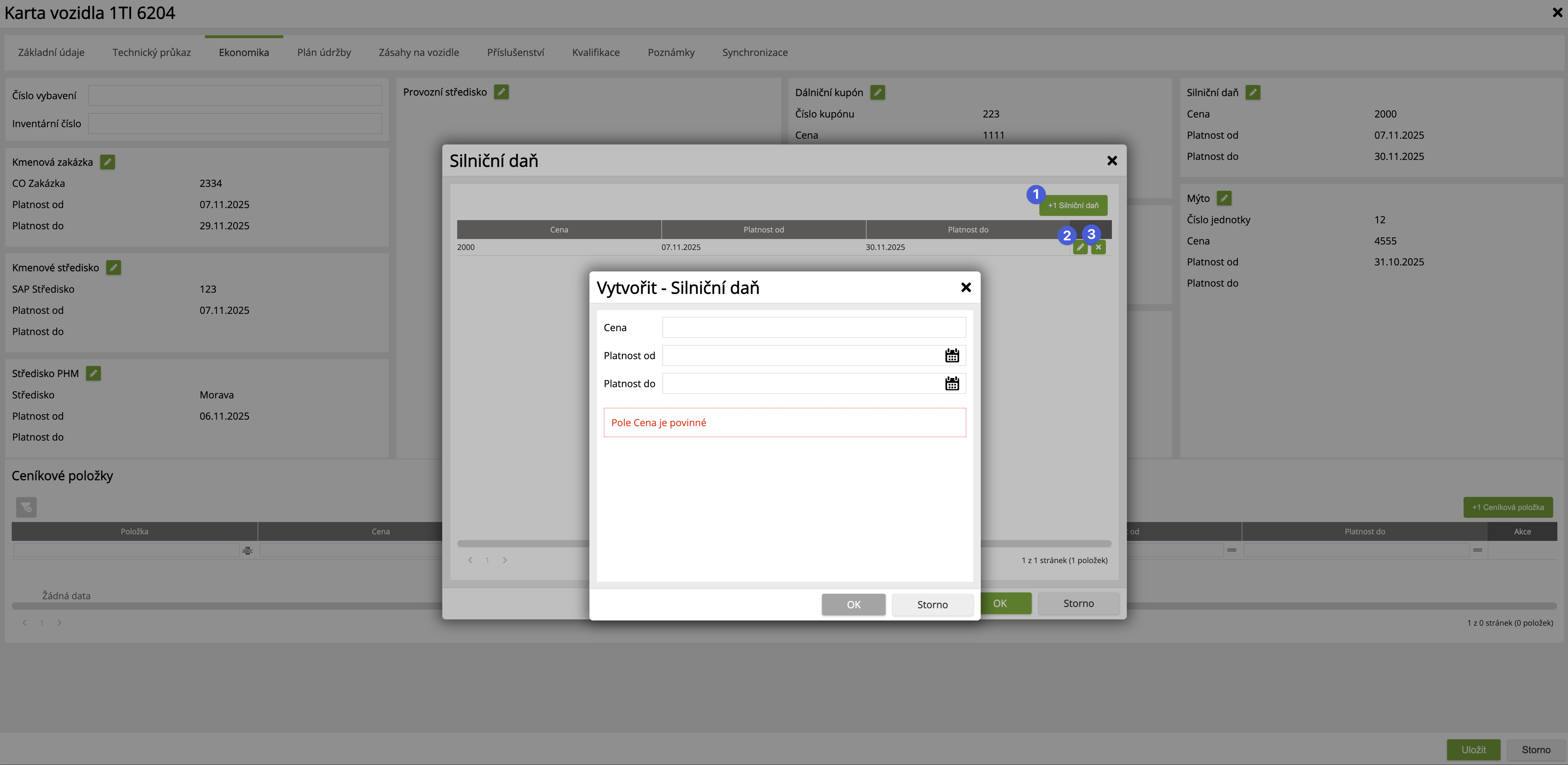Screen dimensions: 1568x765
Task: Open Položka filter operator selector
Action: [247, 551]
